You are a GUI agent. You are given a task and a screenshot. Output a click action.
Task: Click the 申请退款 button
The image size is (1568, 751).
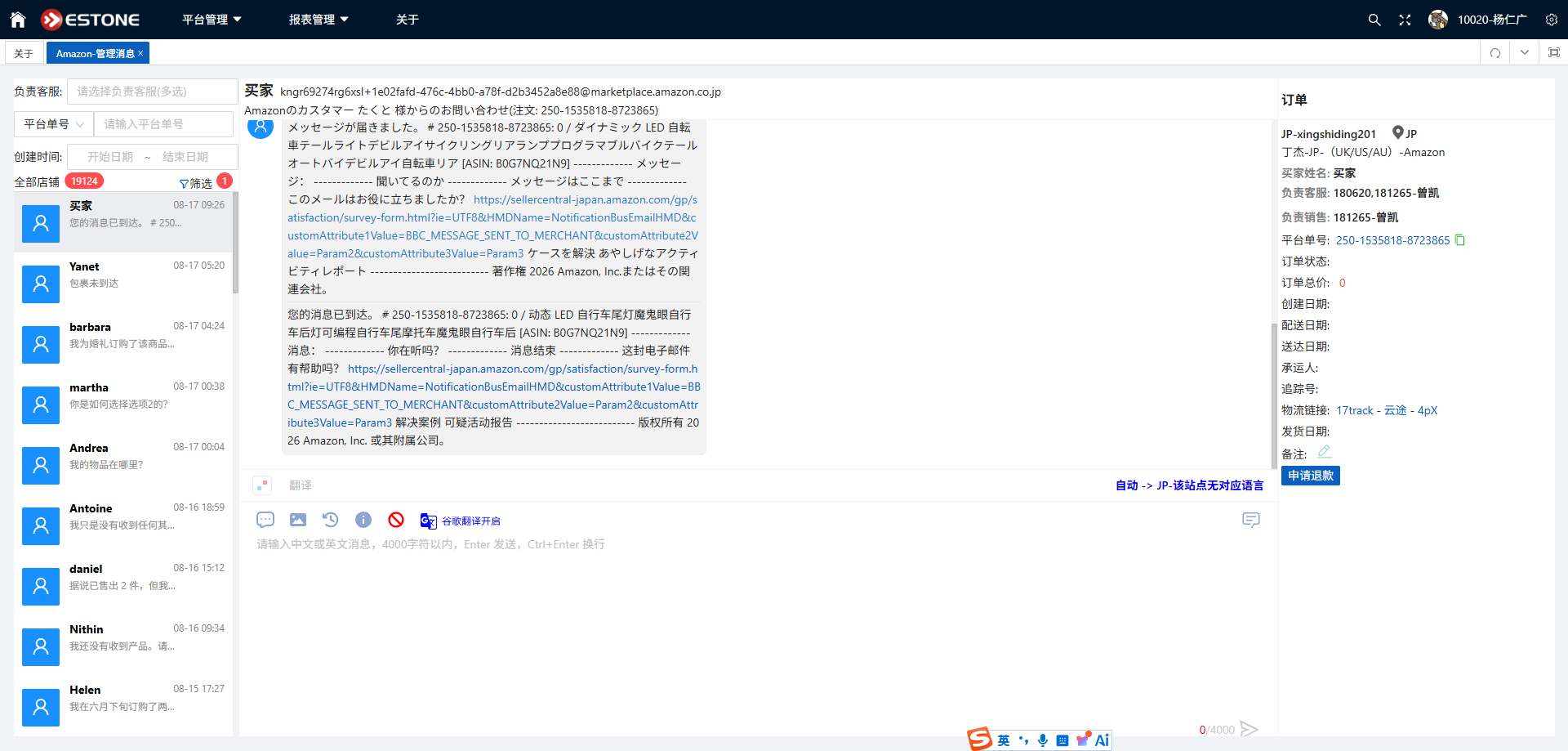pyautogui.click(x=1311, y=476)
